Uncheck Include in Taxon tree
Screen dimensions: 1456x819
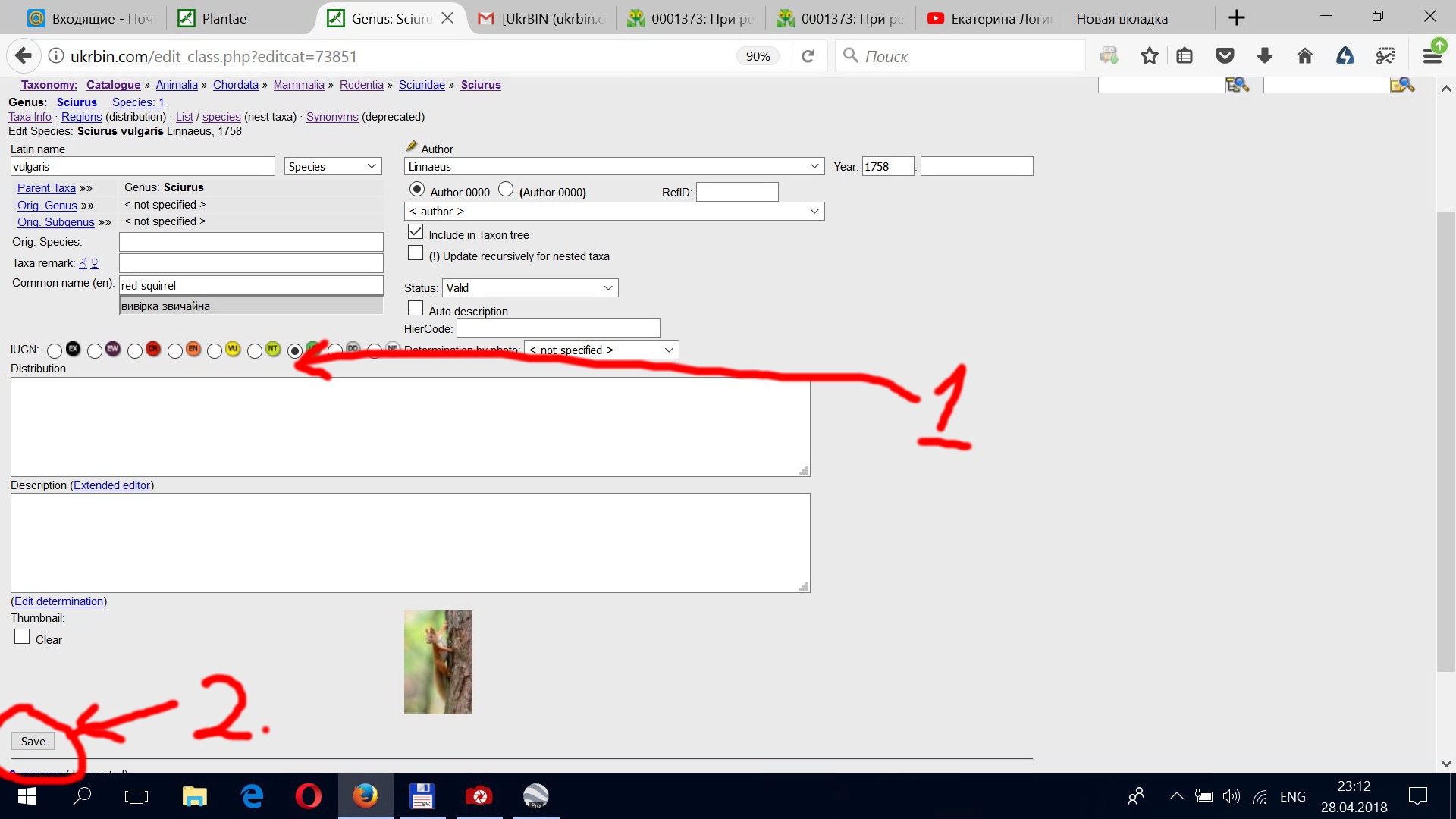tap(416, 233)
